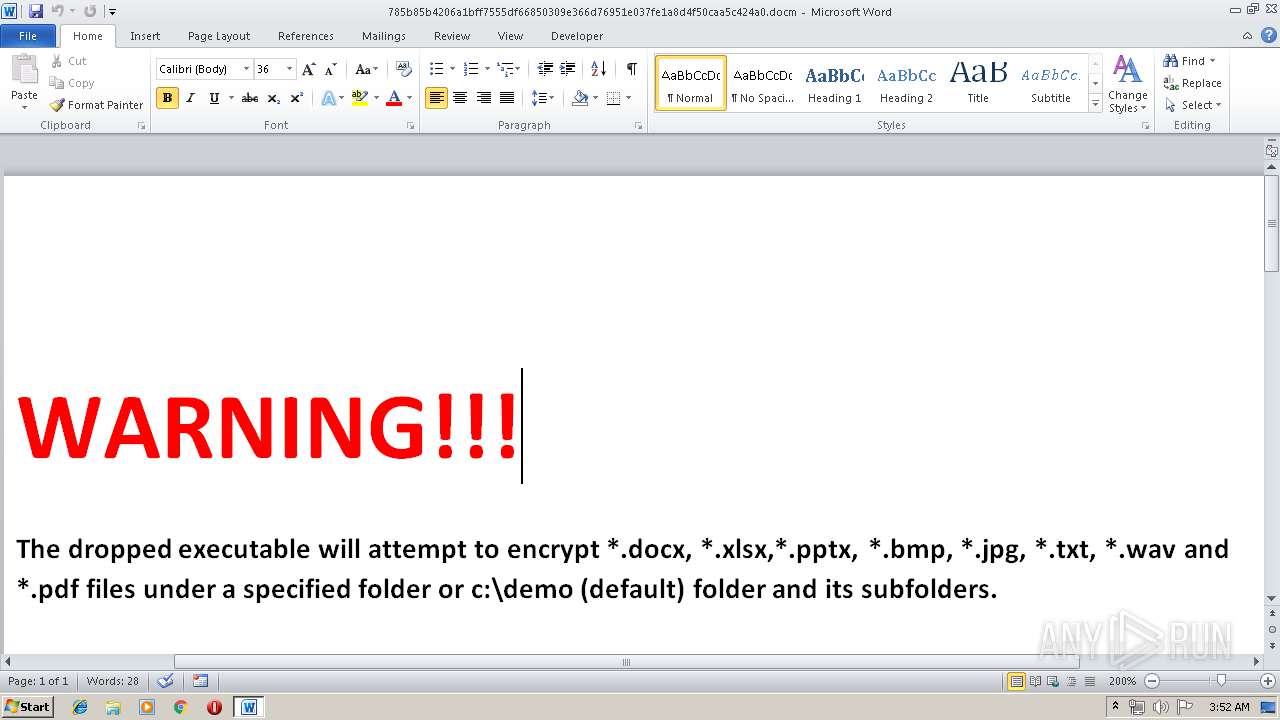Image resolution: width=1280 pixels, height=720 pixels.
Task: Open Change Case dropdown
Action: (x=367, y=69)
